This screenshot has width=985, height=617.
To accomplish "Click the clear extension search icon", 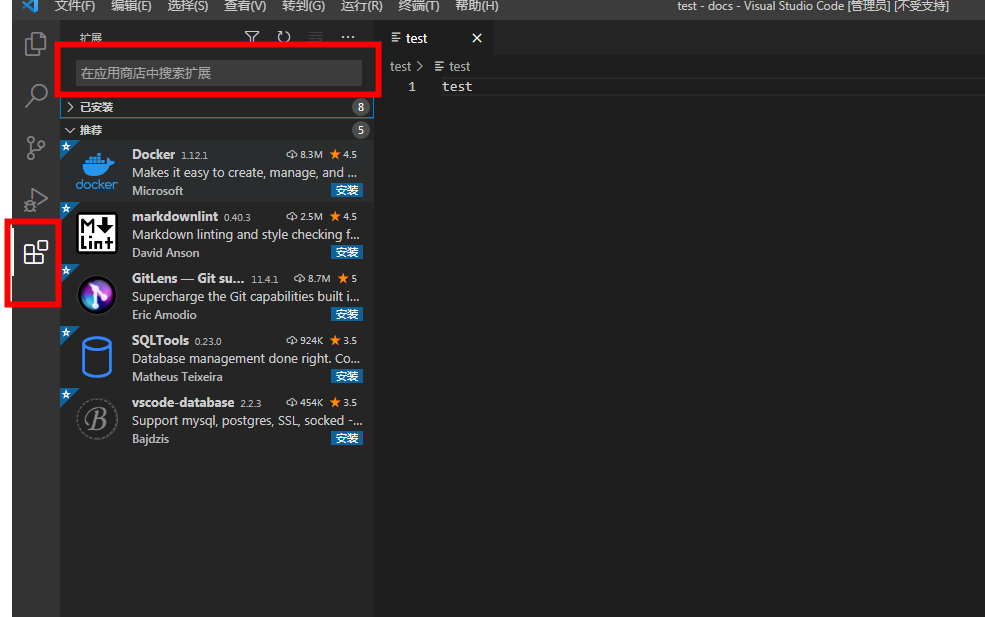I will point(314,36).
